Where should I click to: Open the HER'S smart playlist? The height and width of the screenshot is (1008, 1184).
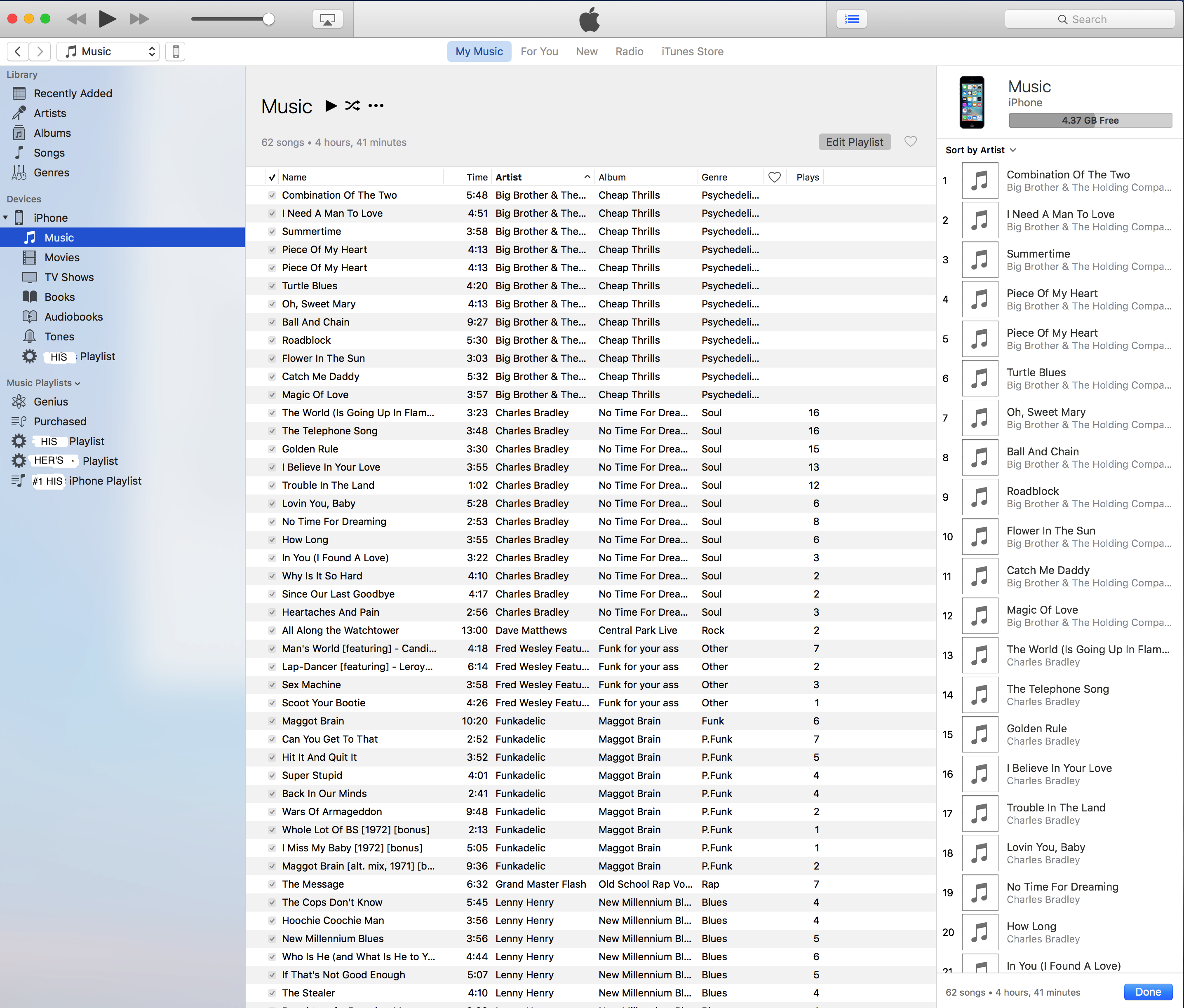click(x=75, y=461)
